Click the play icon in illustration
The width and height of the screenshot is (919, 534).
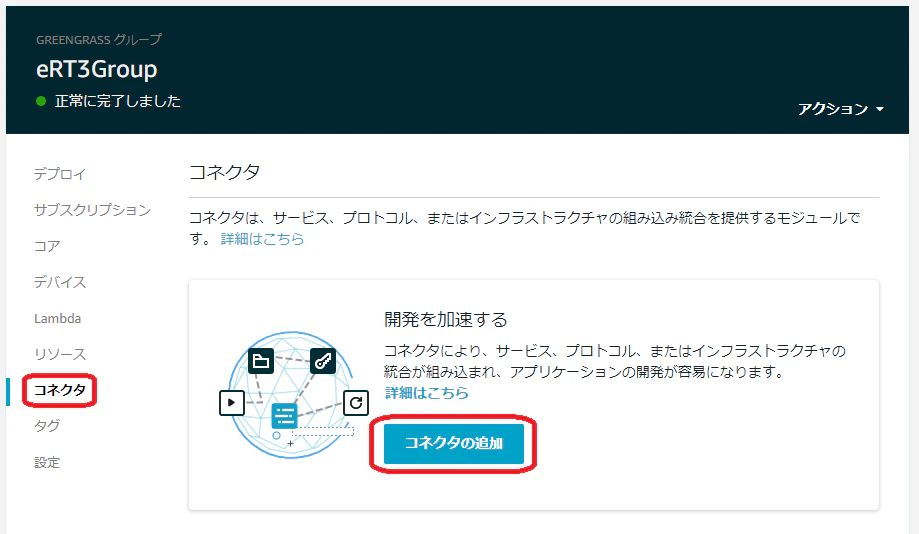pos(232,403)
